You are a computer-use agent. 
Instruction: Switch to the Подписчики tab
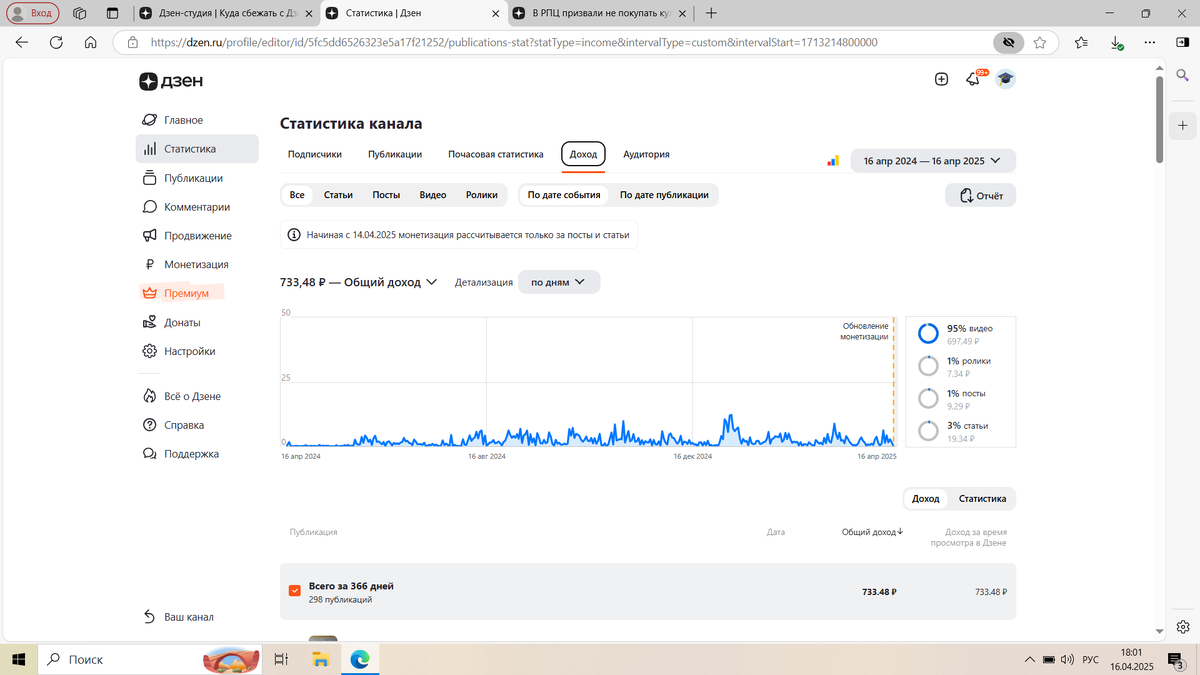[315, 154]
